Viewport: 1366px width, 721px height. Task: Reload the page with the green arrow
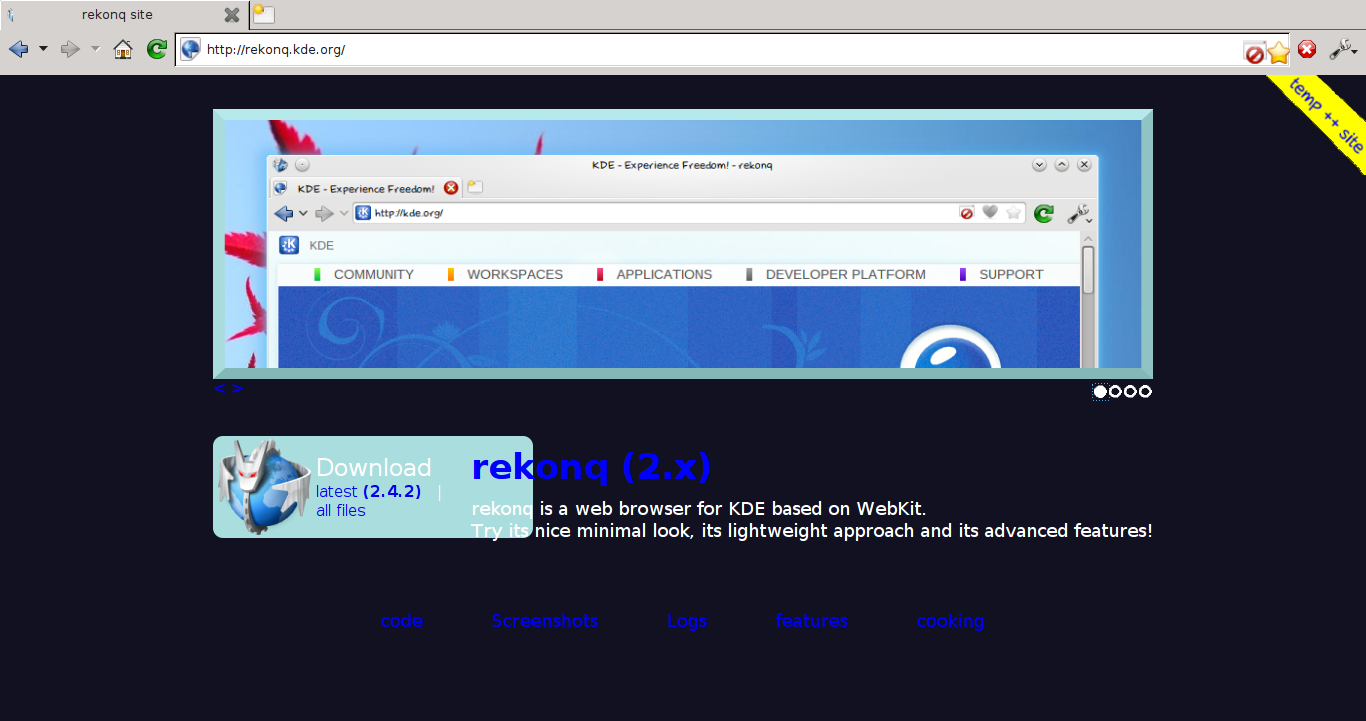point(157,49)
